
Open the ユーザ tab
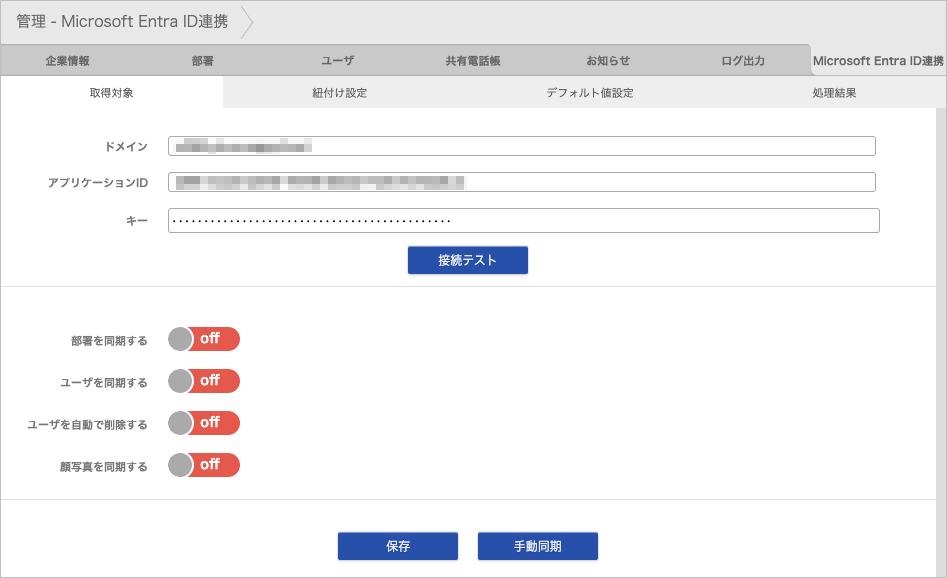(338, 60)
